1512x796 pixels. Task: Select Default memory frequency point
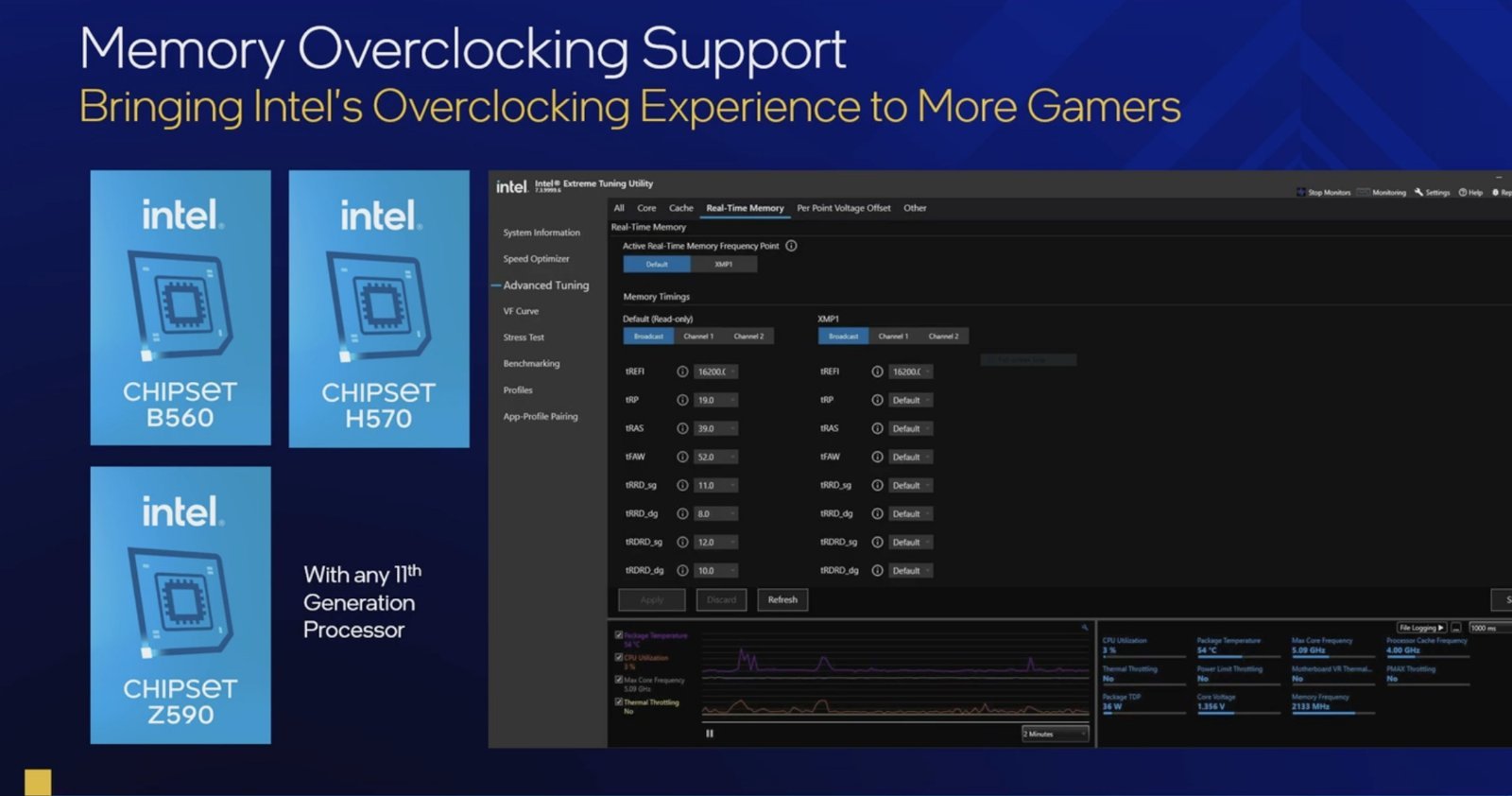point(657,264)
